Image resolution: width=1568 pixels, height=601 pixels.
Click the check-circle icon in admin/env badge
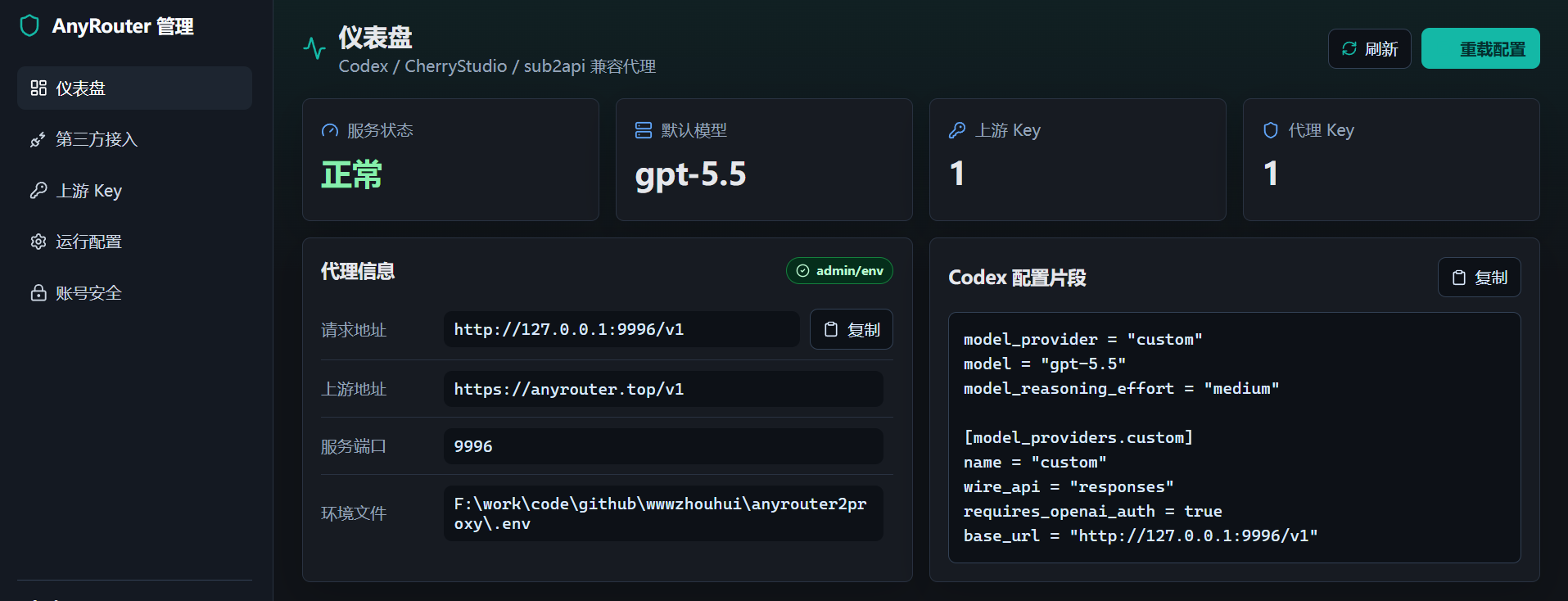[x=803, y=271]
